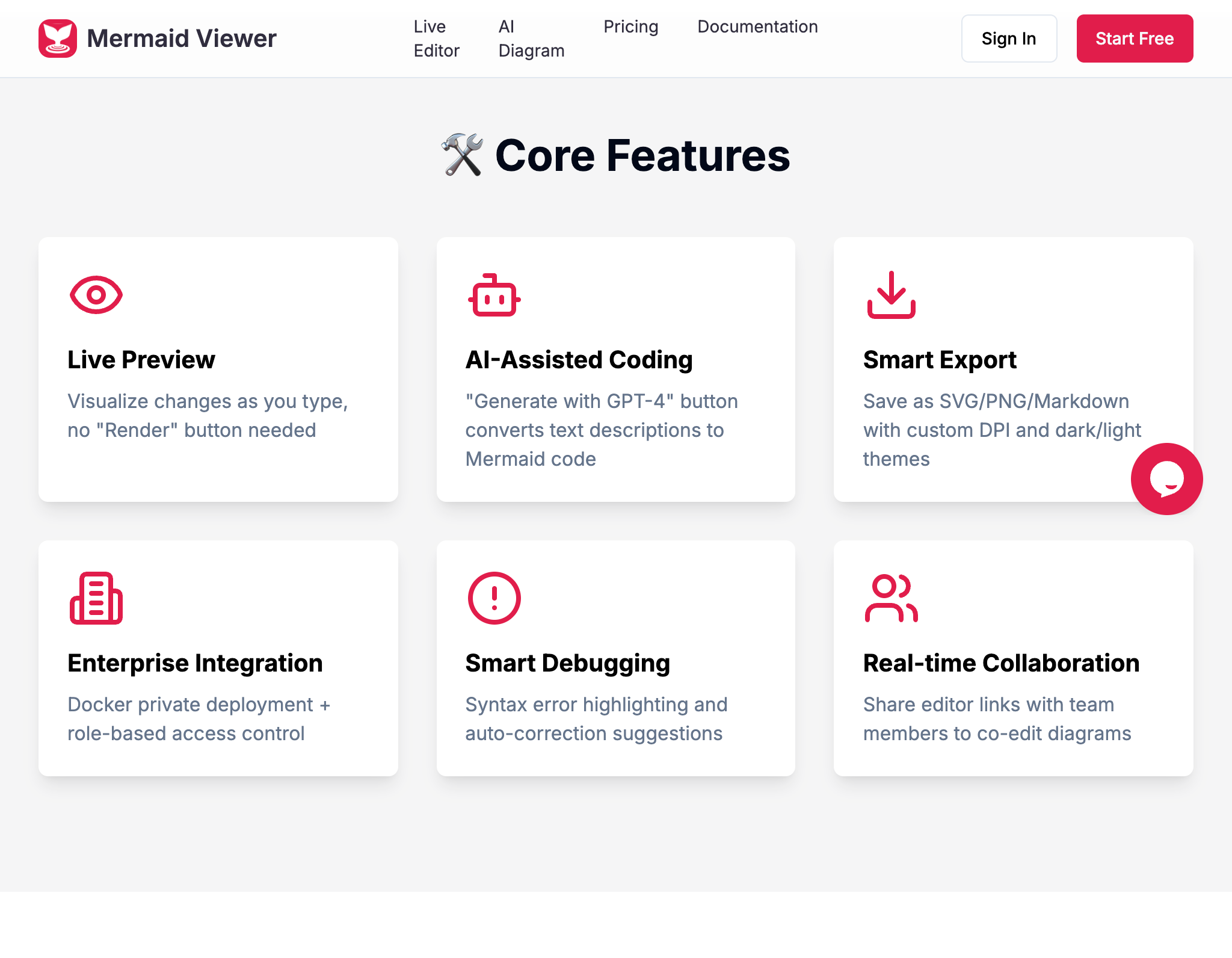Open the floating chat bubble widget

click(x=1166, y=479)
